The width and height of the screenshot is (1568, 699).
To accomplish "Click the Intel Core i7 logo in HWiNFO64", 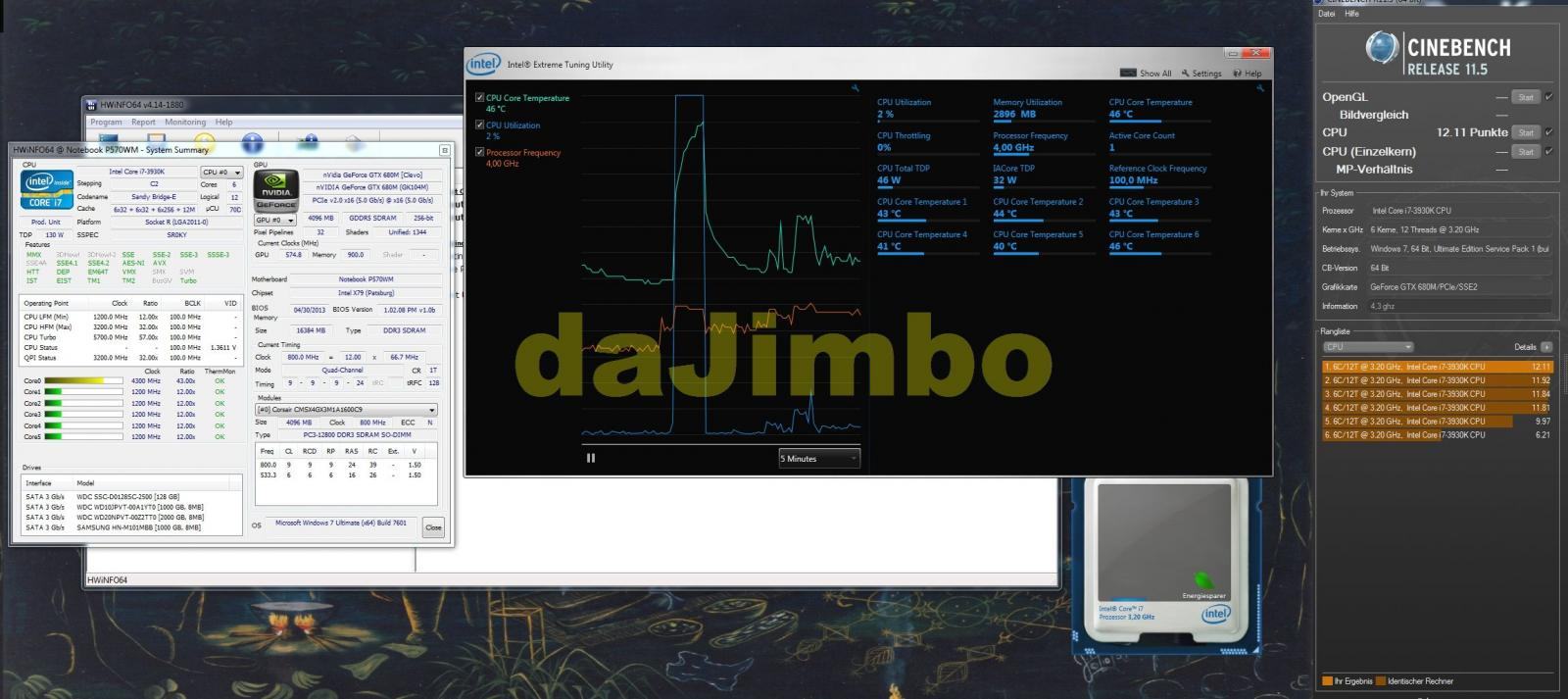I will click(x=46, y=189).
